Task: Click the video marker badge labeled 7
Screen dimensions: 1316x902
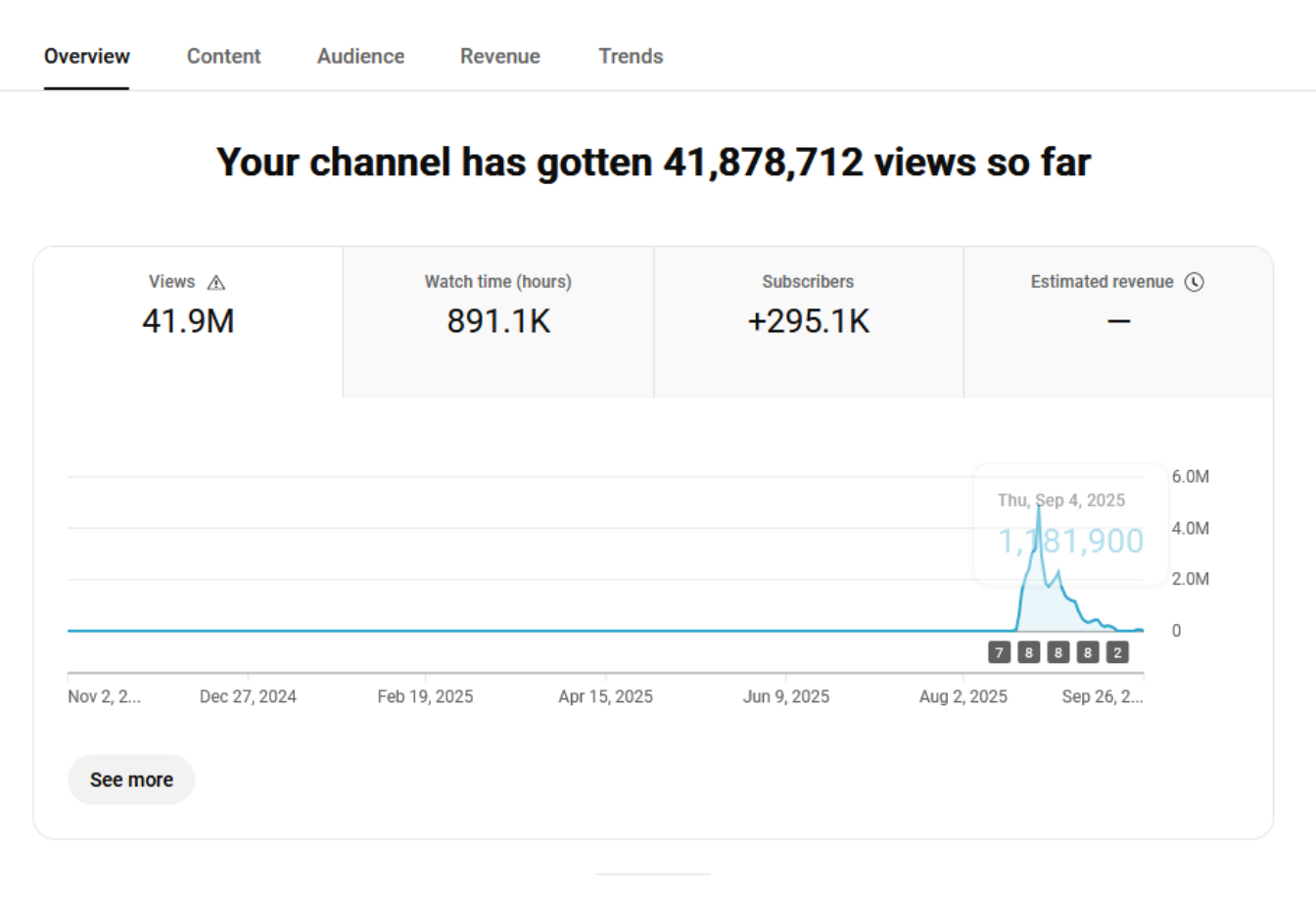Action: 999,652
